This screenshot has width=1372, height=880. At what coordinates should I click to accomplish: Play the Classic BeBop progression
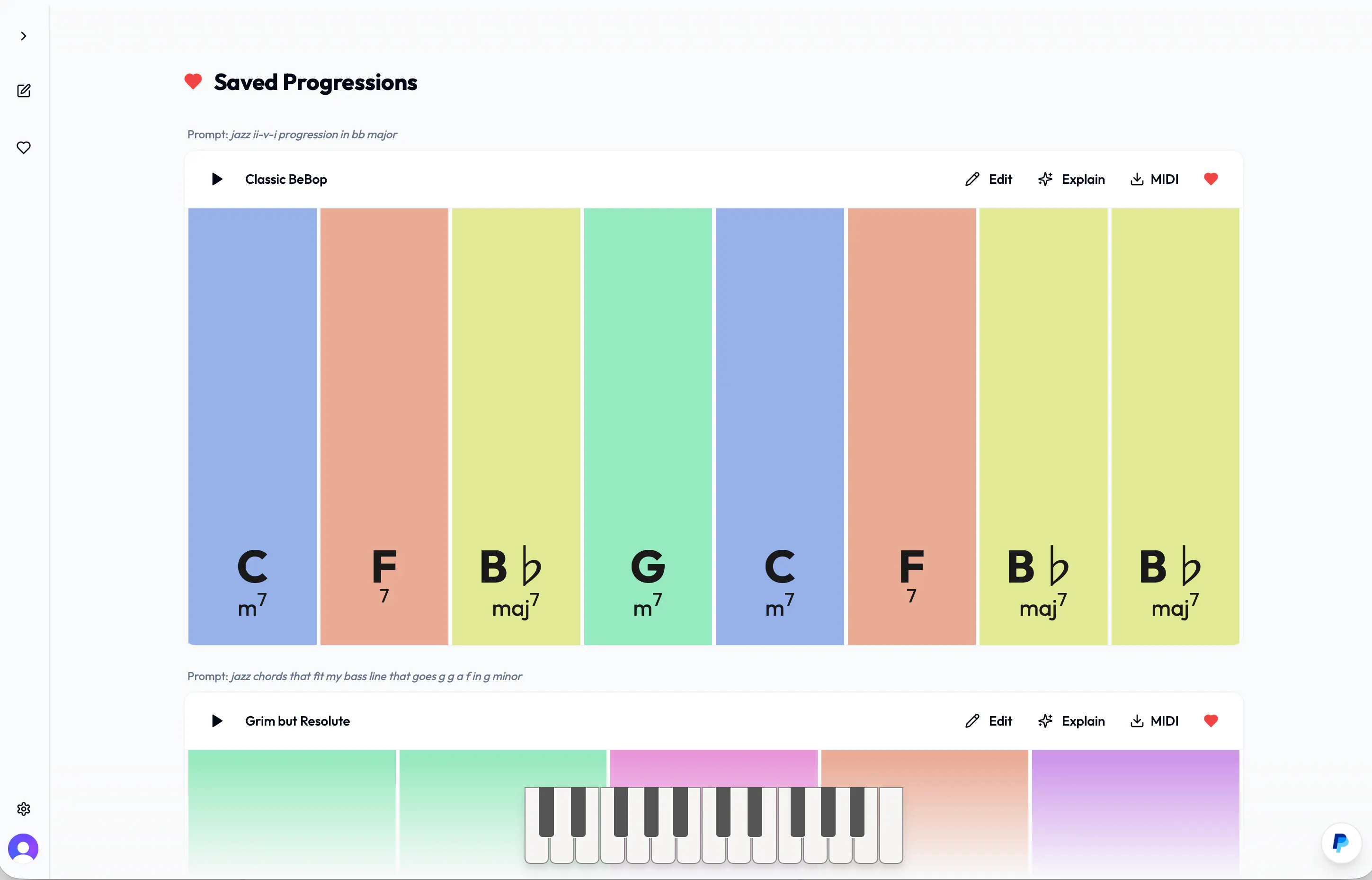(x=217, y=180)
